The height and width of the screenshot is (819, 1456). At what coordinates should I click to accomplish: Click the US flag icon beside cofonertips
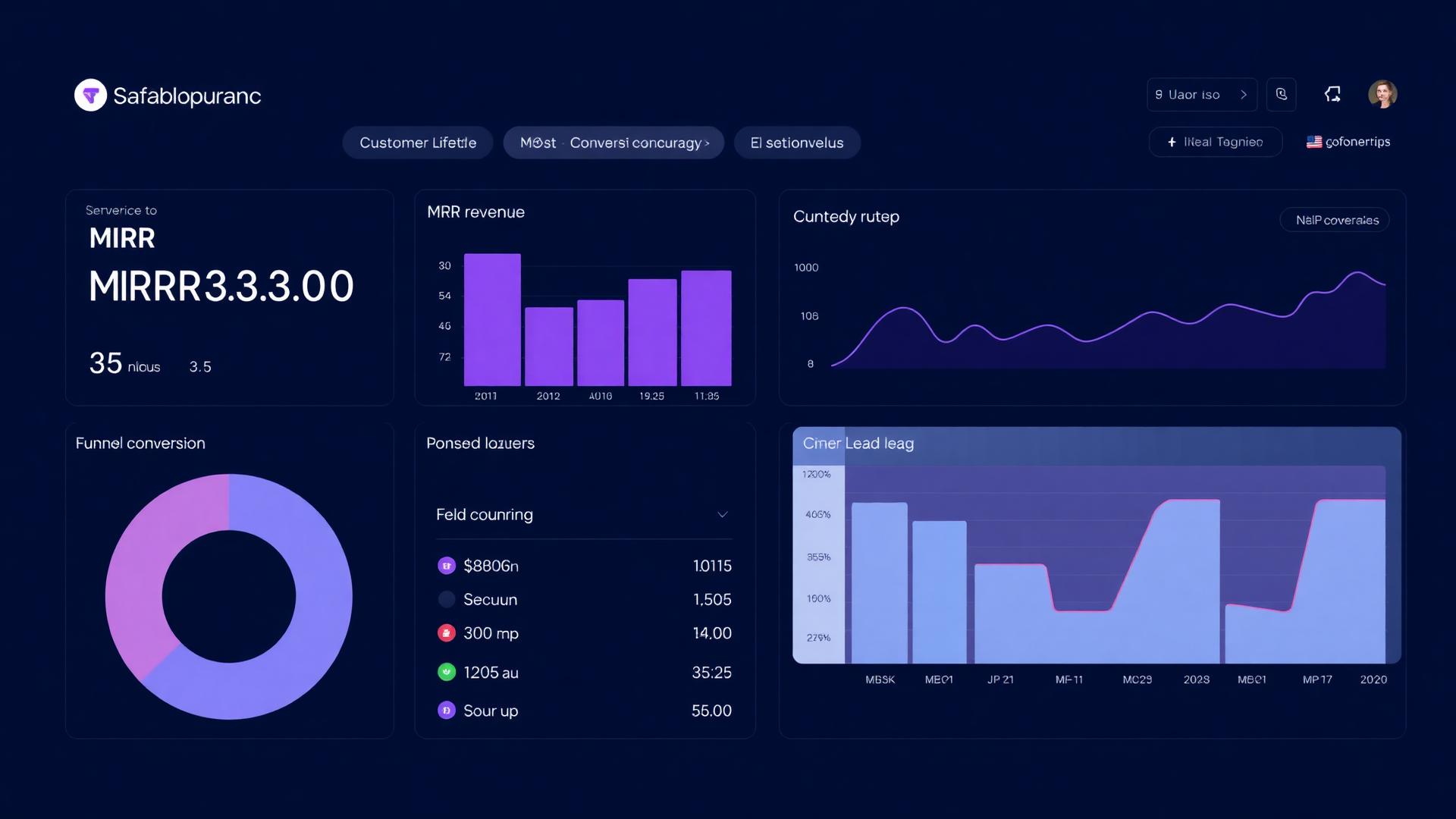tap(1314, 141)
